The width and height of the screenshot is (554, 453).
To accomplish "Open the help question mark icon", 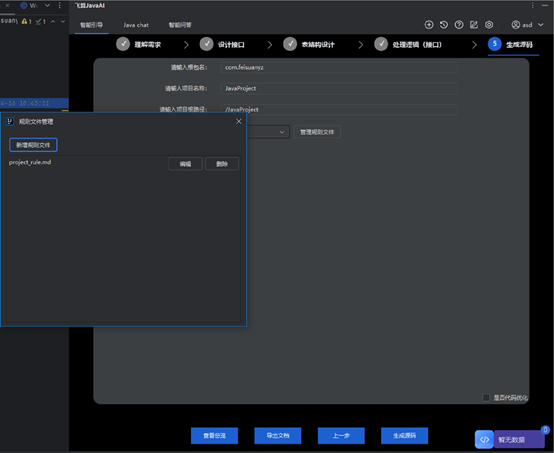I will point(459,25).
